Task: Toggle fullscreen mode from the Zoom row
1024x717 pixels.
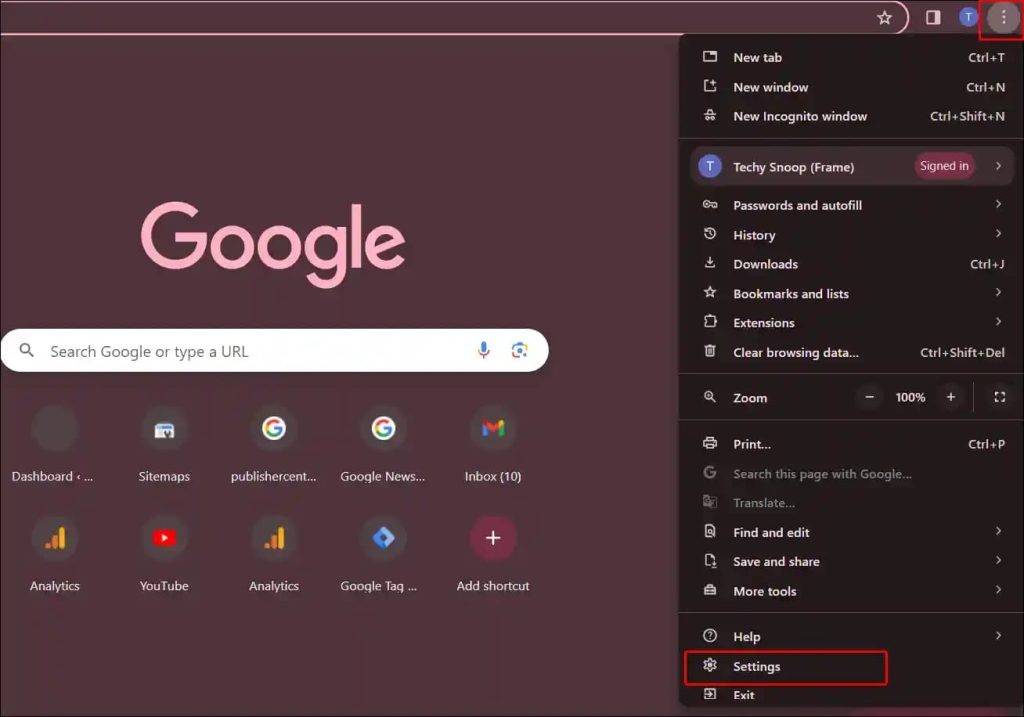Action: 999,397
